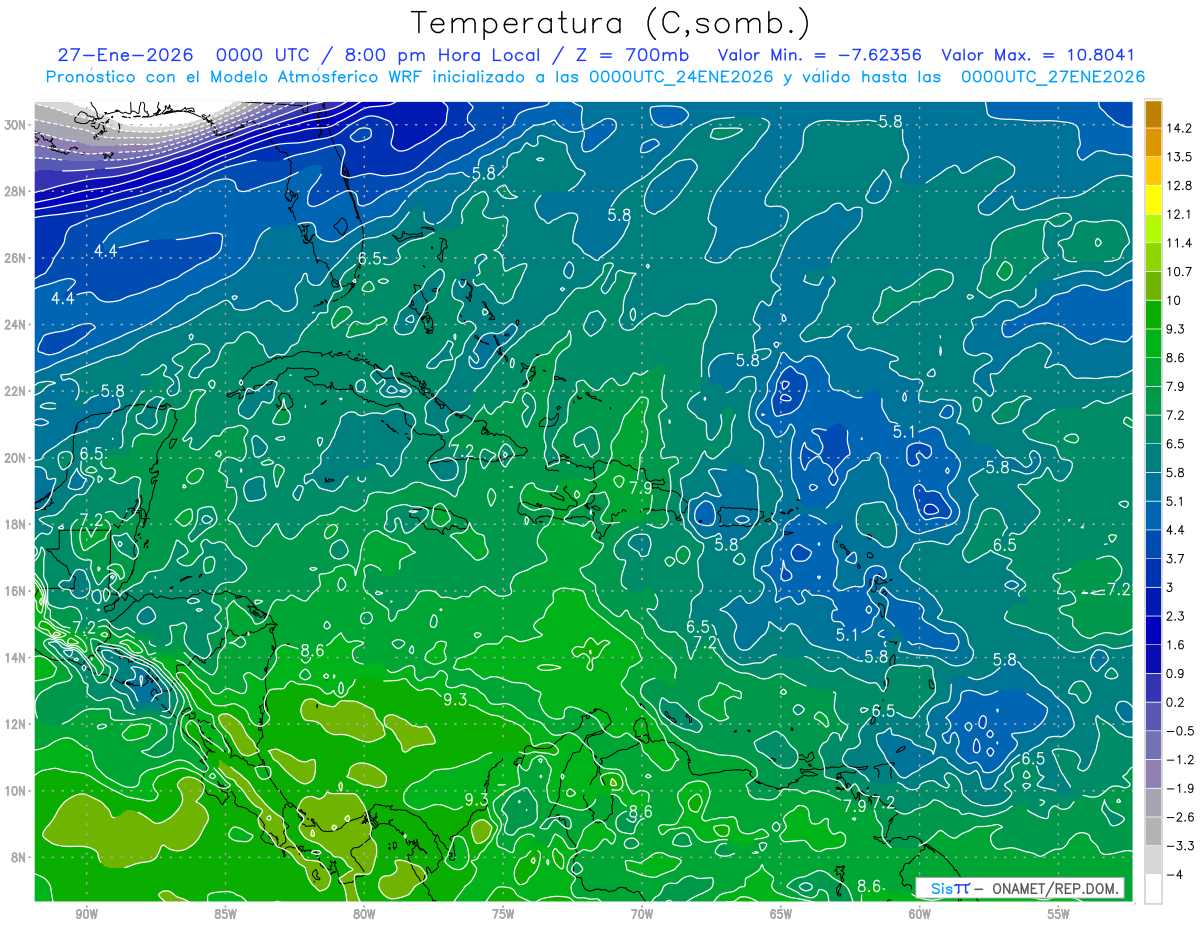
Task: Click the Pronóstico con el Modelo Atmosférico WRF line
Action: (595, 76)
